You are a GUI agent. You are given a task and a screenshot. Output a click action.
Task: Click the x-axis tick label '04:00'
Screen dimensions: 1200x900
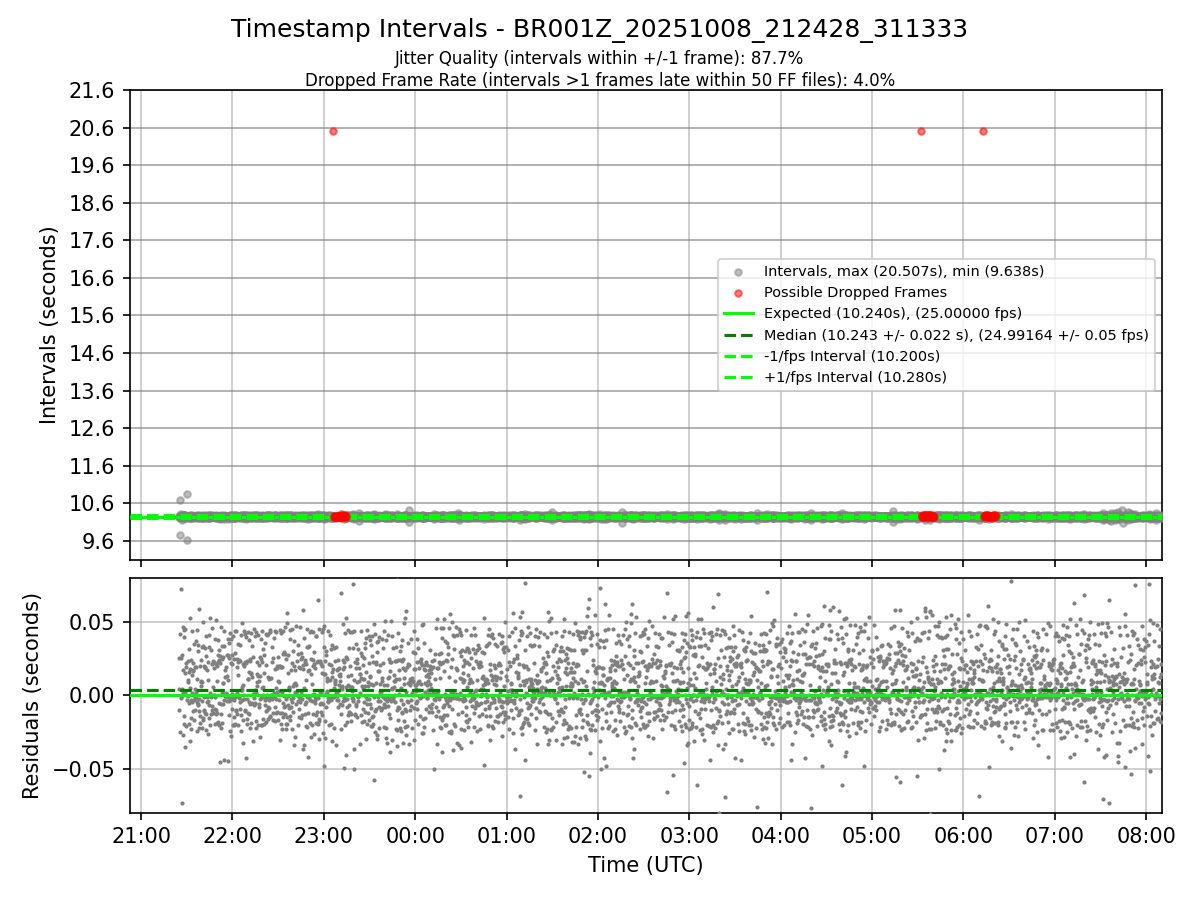click(x=780, y=836)
